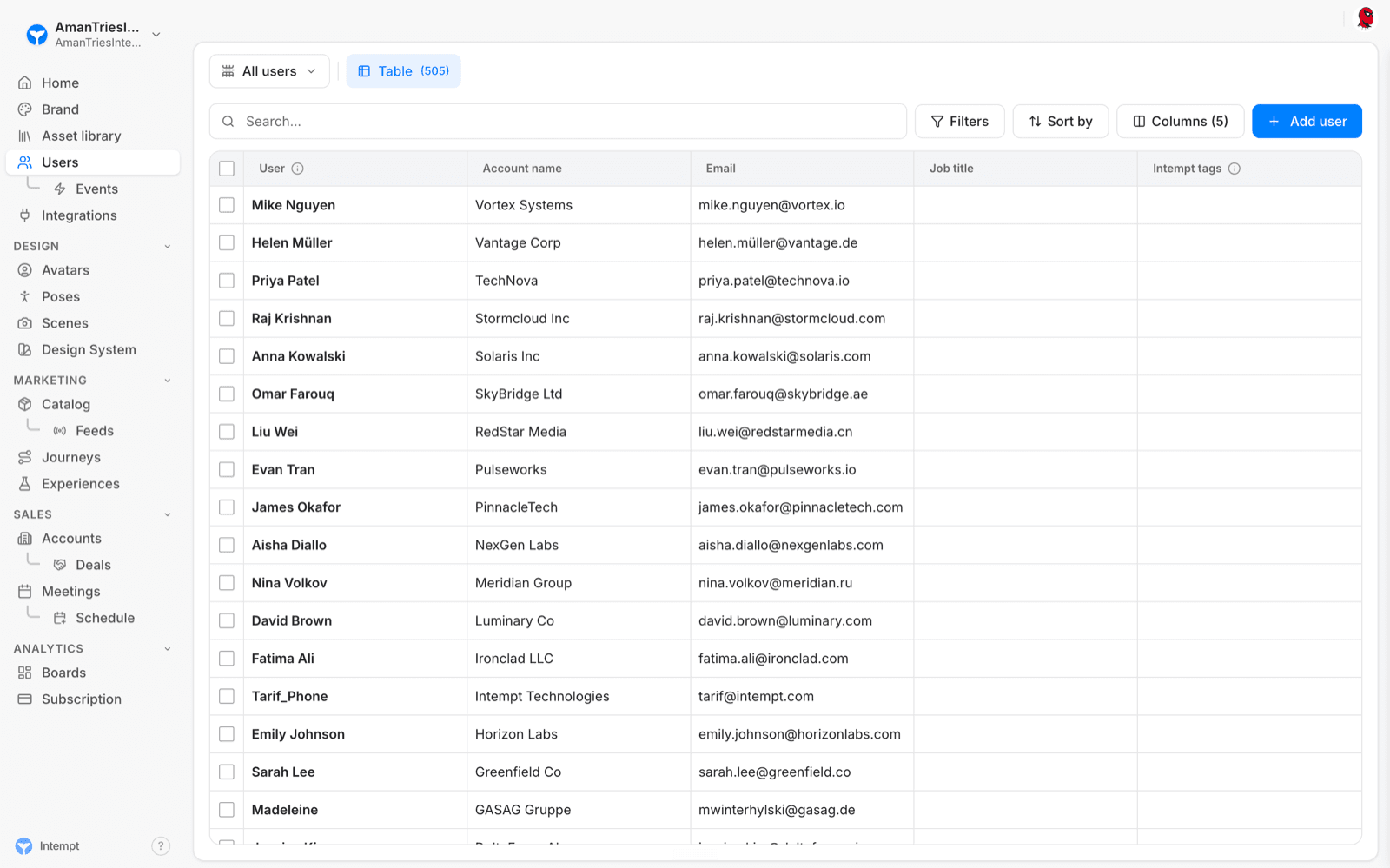Viewport: 1390px width, 868px height.
Task: Open David Brown's user record
Action: pyautogui.click(x=292, y=621)
